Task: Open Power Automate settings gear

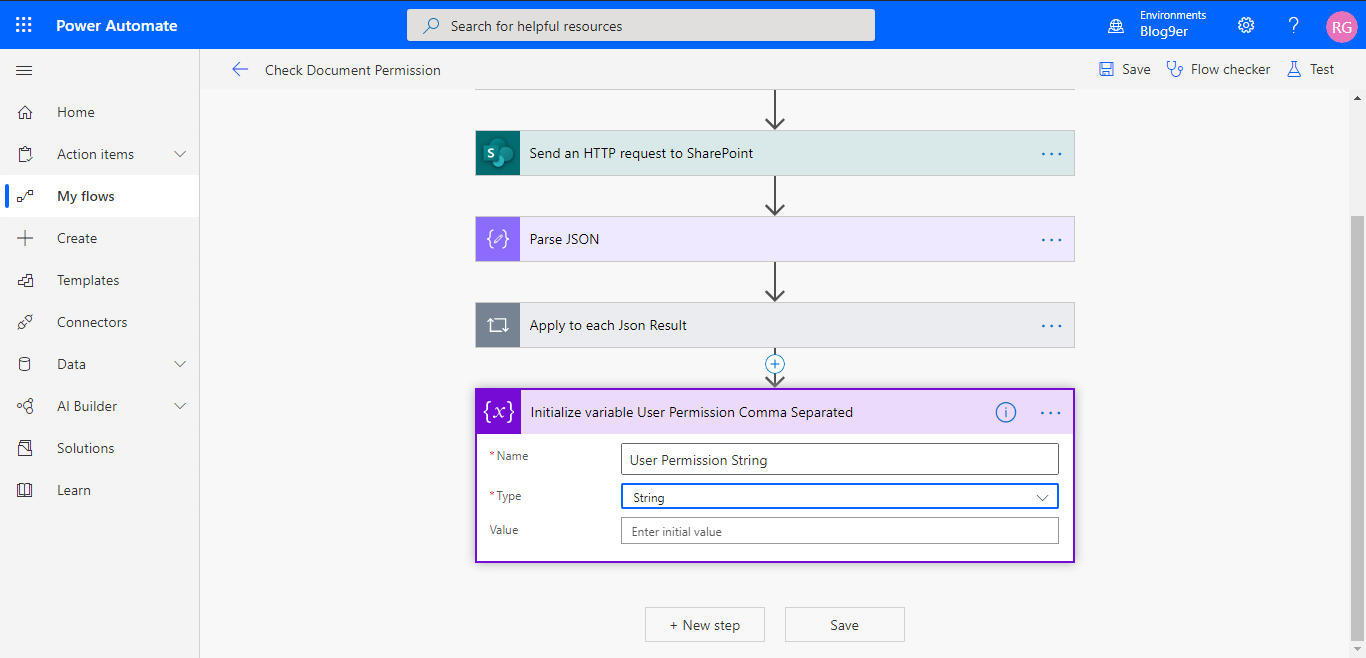Action: click(x=1245, y=25)
